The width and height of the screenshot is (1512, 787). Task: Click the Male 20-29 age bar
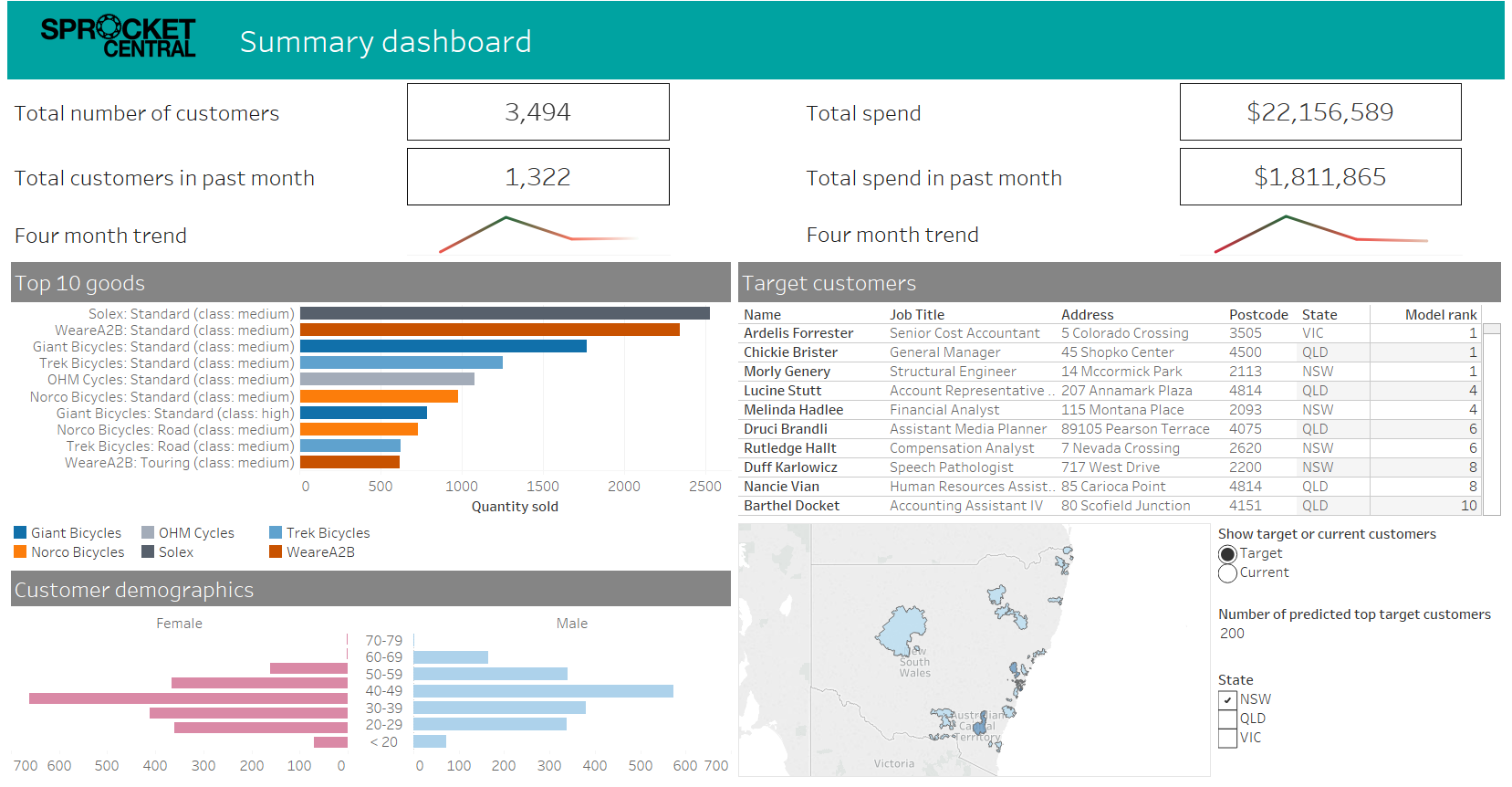(490, 724)
